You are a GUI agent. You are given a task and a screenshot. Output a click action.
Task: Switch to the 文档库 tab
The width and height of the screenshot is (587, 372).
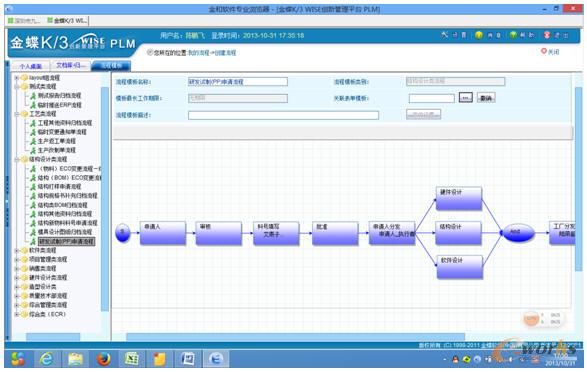tap(71, 65)
